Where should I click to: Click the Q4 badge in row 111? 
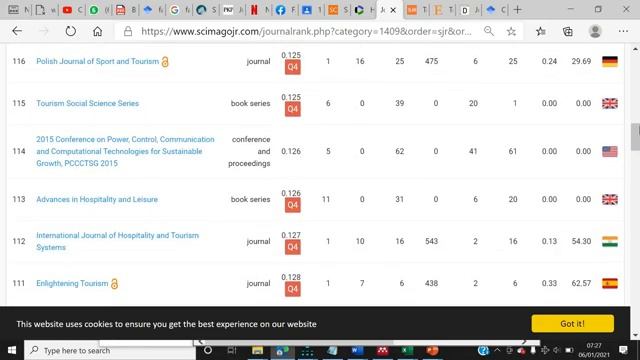[292, 289]
